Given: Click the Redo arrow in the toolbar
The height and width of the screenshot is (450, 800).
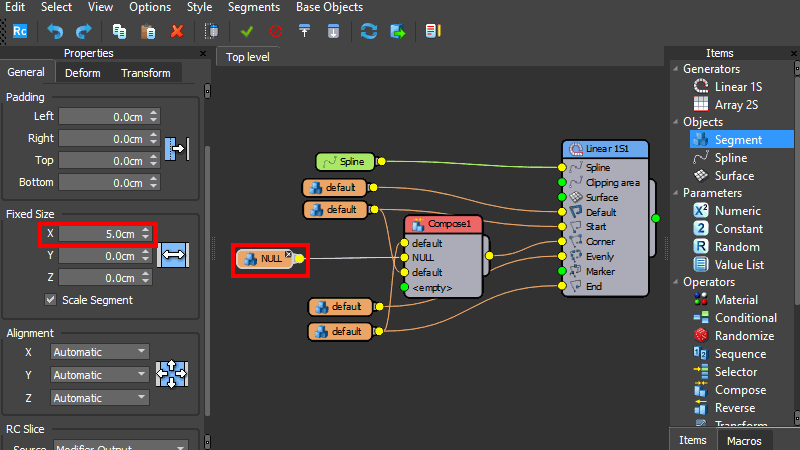Looking at the screenshot, I should pyautogui.click(x=82, y=31).
